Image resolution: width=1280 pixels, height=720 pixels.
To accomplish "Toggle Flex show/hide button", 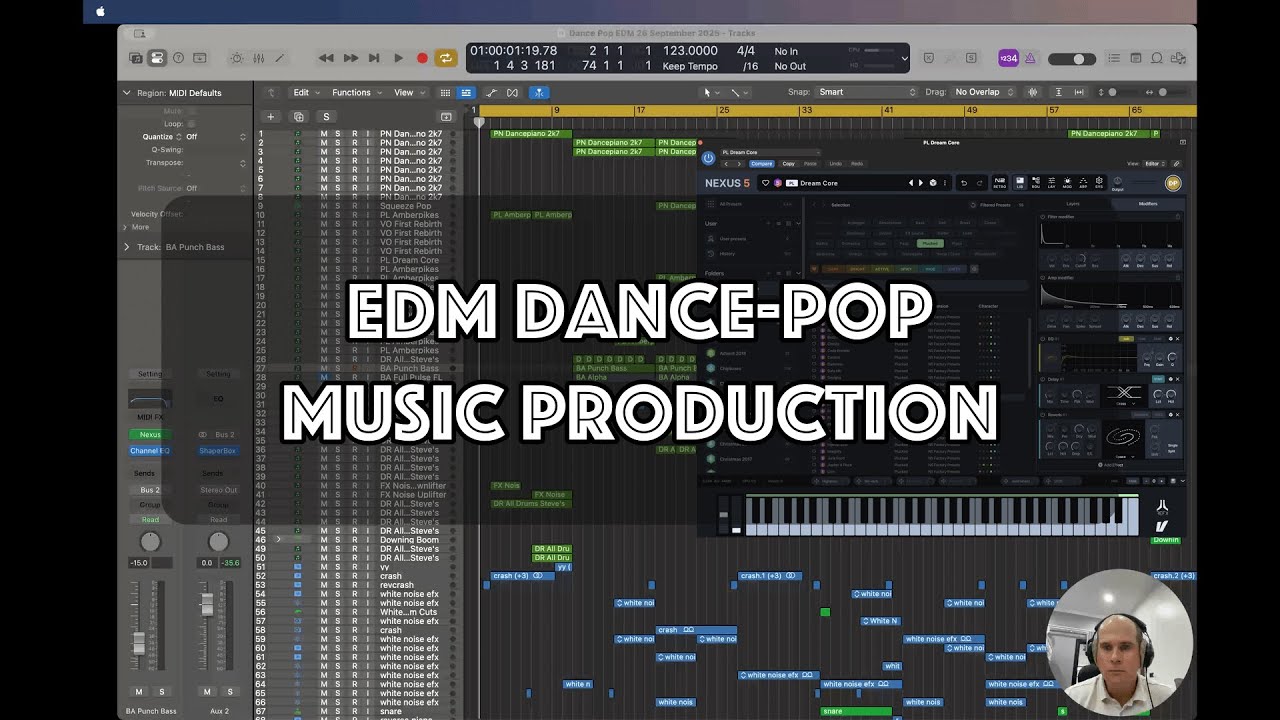I will point(512,92).
